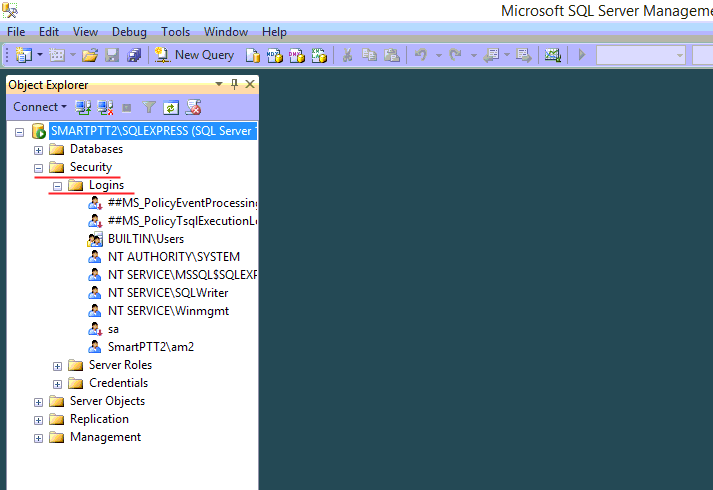This screenshot has height=490, width=713.
Task: Select the Management folder label
Action: (x=105, y=437)
